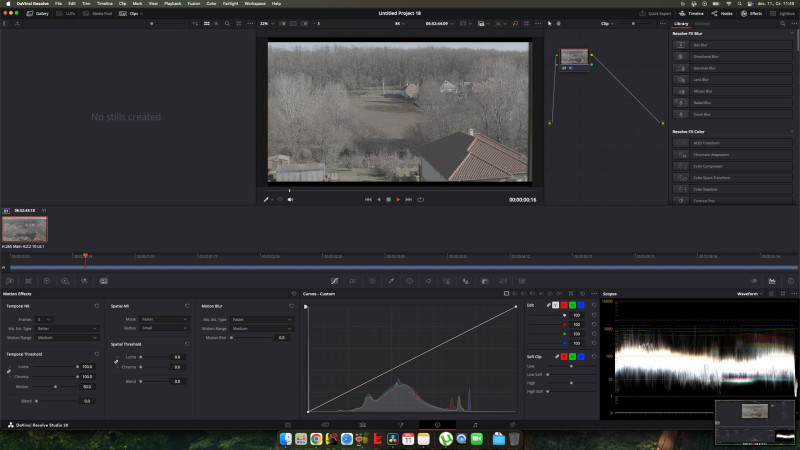Open the Color menu in menu bar

[x=211, y=4]
